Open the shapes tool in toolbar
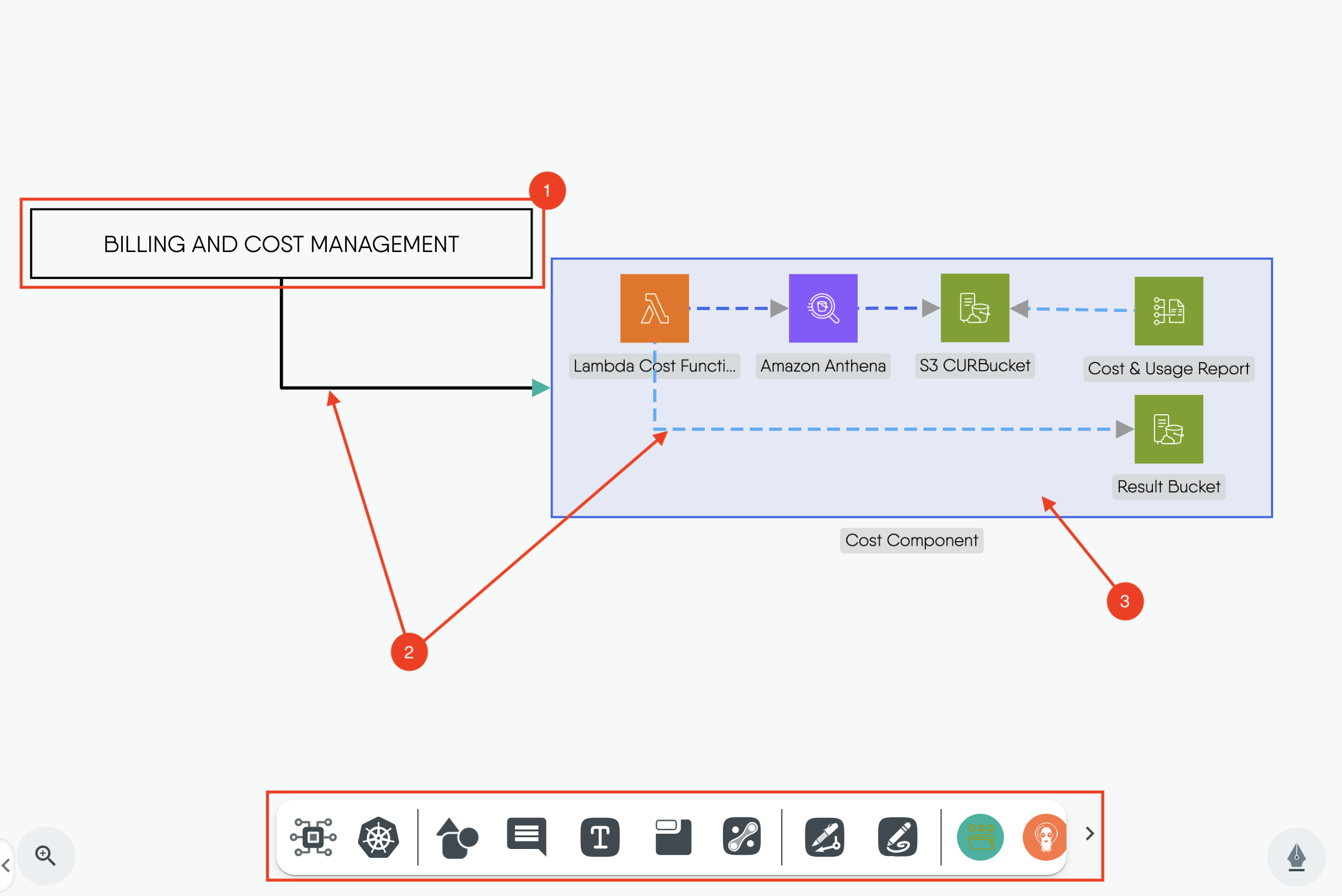Image resolution: width=1342 pixels, height=896 pixels. pos(457,837)
